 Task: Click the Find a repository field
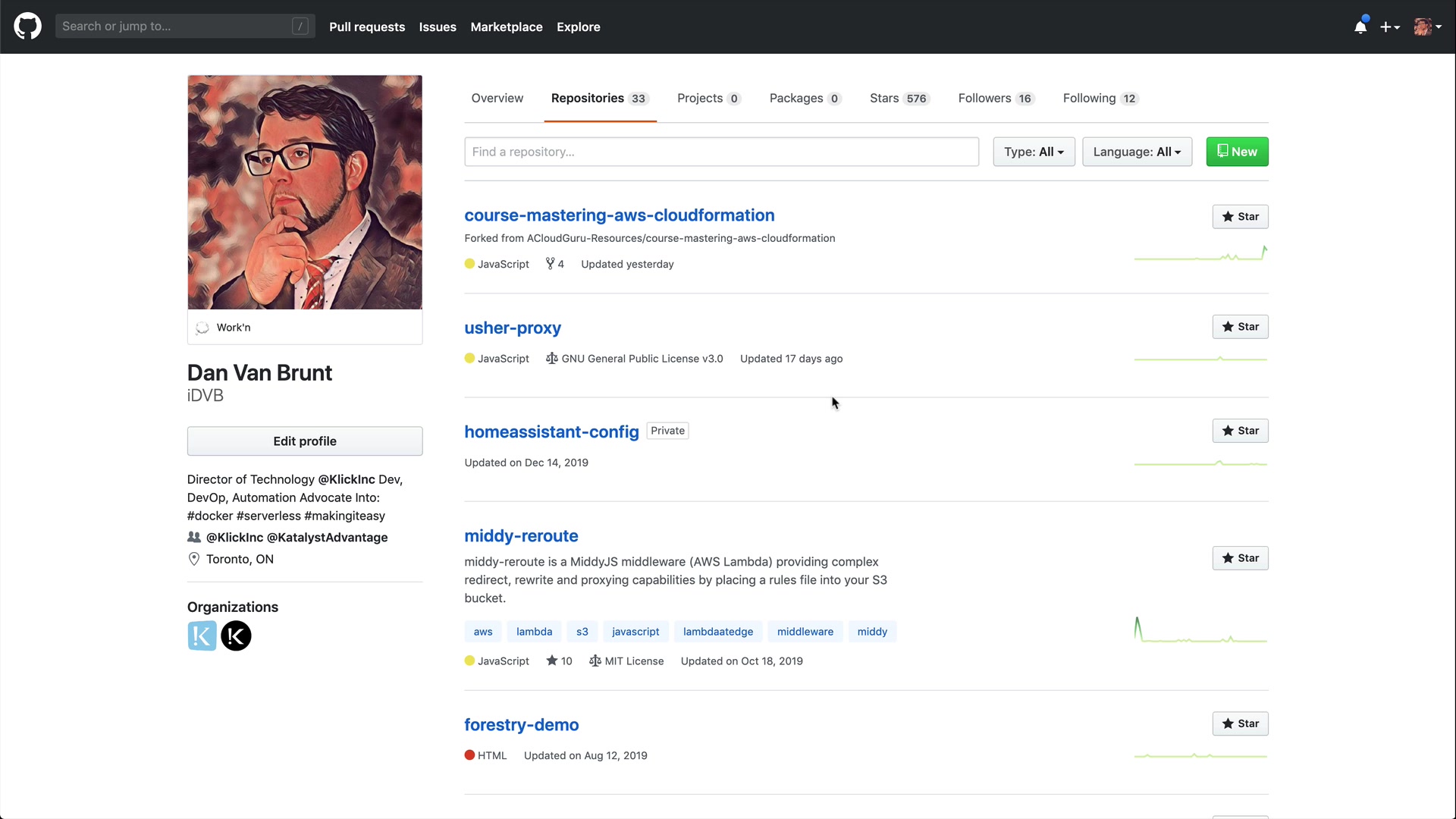(721, 152)
